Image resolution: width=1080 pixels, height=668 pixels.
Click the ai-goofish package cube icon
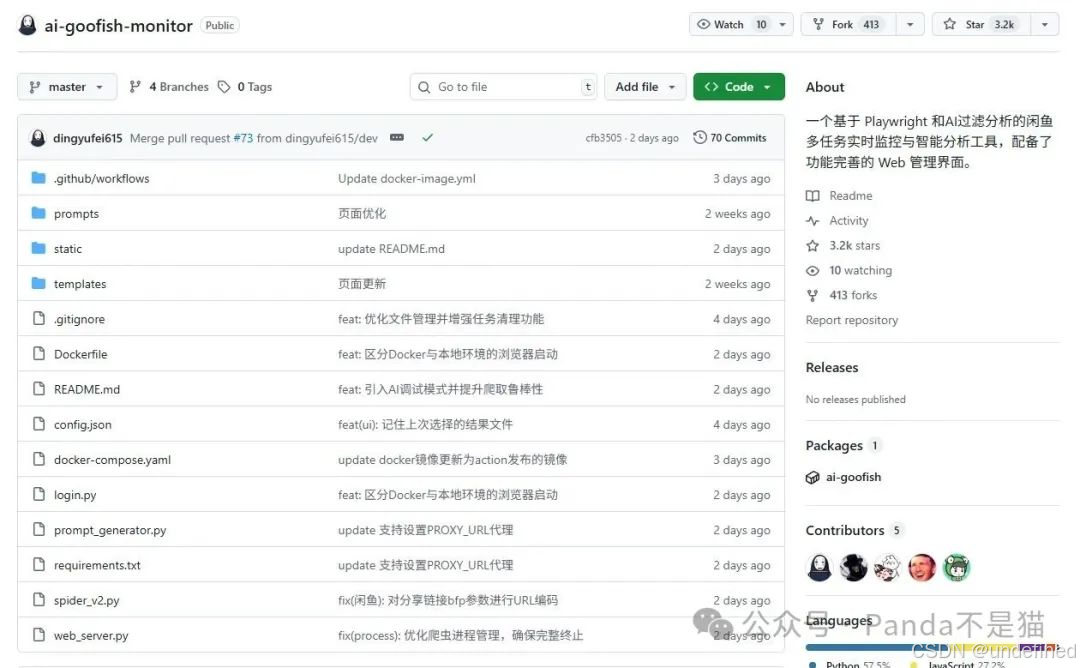click(x=813, y=477)
